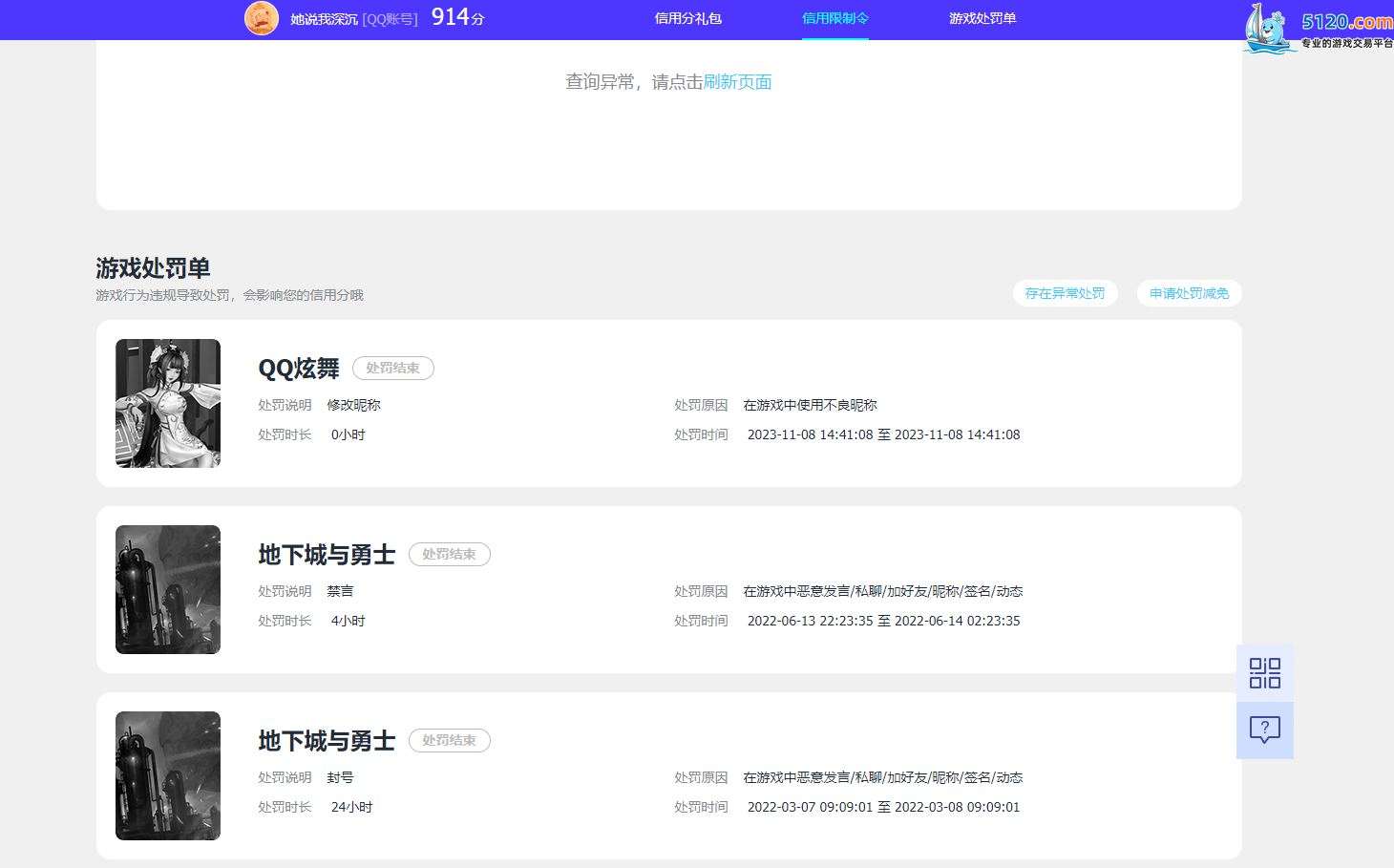Viewport: 1394px width, 868px height.
Task: Select the QQ炫舞 game thumbnail
Action: click(x=168, y=403)
